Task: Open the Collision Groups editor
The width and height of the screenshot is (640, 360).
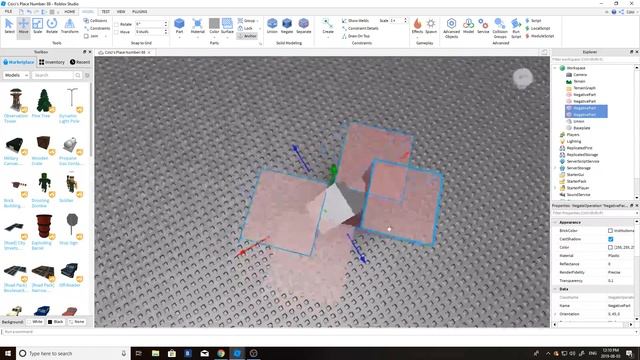Action: [x=500, y=28]
